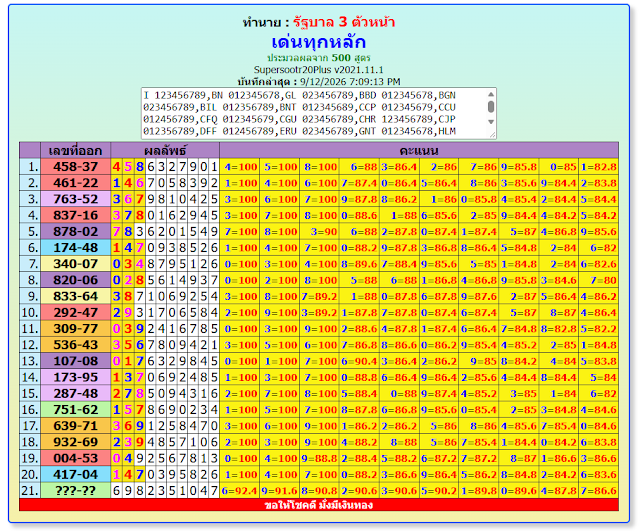The height and width of the screenshot is (531, 640).
Task: Click the text area scrollbar up arrow
Action: pyautogui.click(x=491, y=94)
